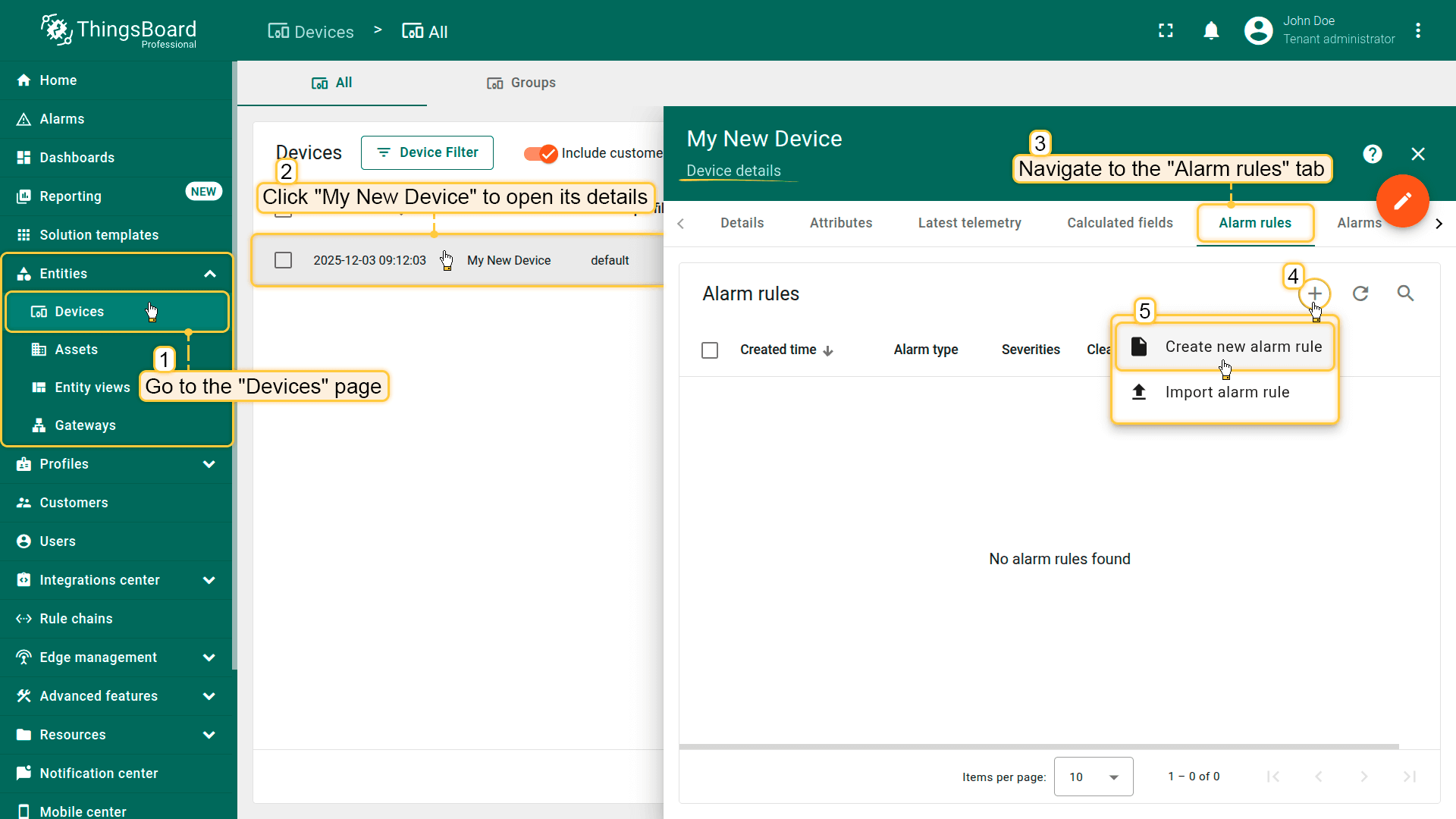Collapse the Entities sidebar section
The width and height of the screenshot is (1456, 819).
point(209,274)
